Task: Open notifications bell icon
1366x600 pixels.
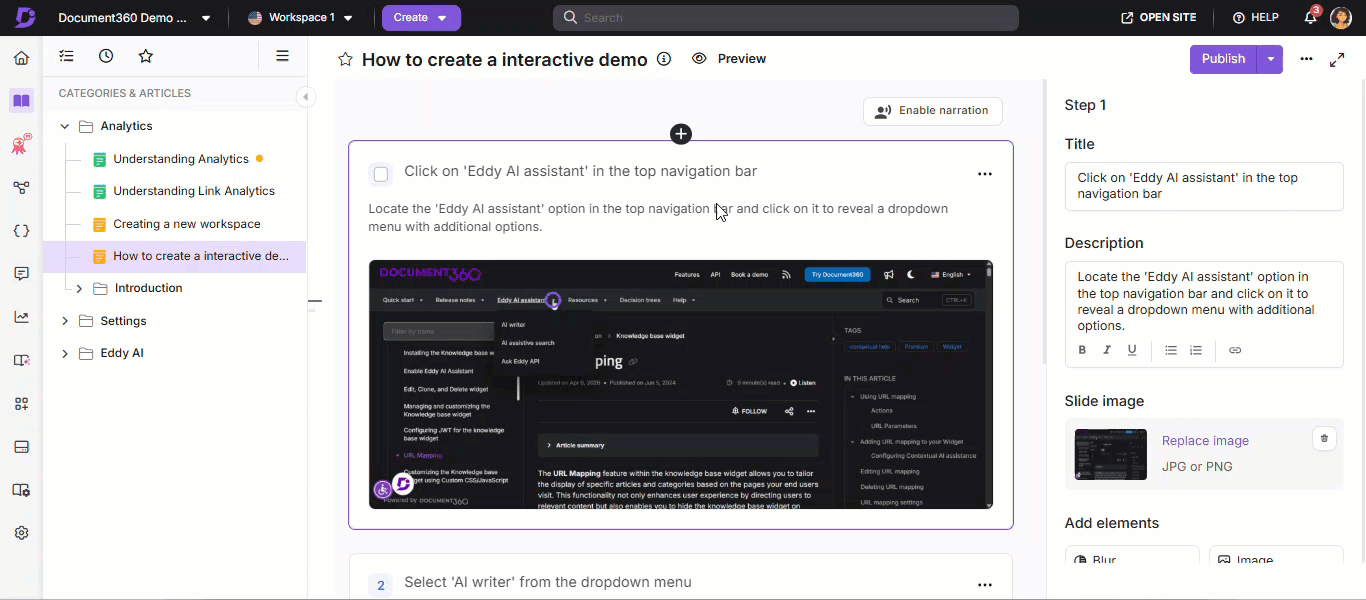Action: [x=1310, y=18]
